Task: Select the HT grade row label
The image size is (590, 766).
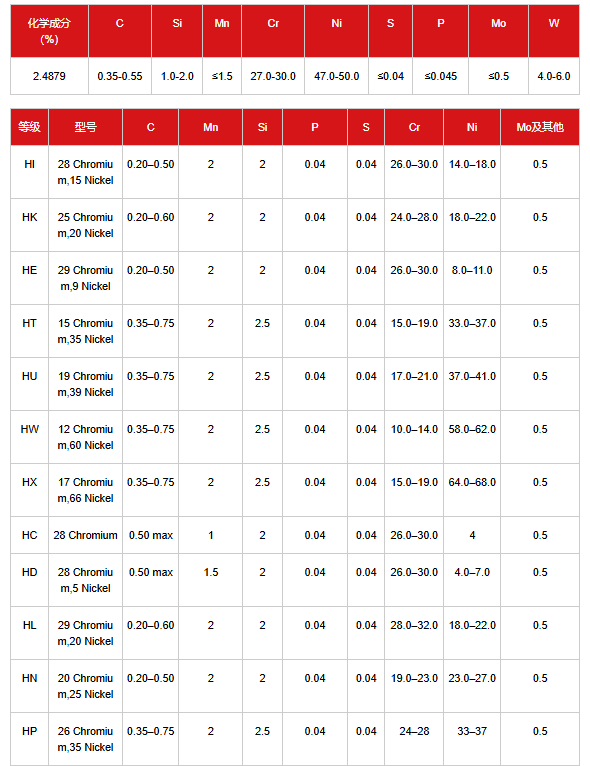Action: [29, 331]
